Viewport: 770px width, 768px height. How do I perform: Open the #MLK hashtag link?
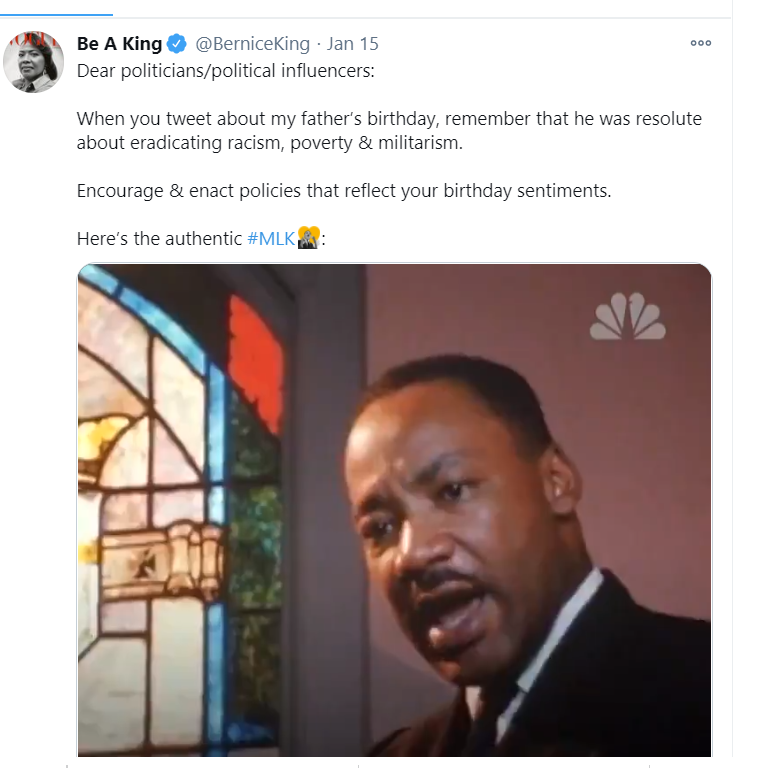point(270,239)
